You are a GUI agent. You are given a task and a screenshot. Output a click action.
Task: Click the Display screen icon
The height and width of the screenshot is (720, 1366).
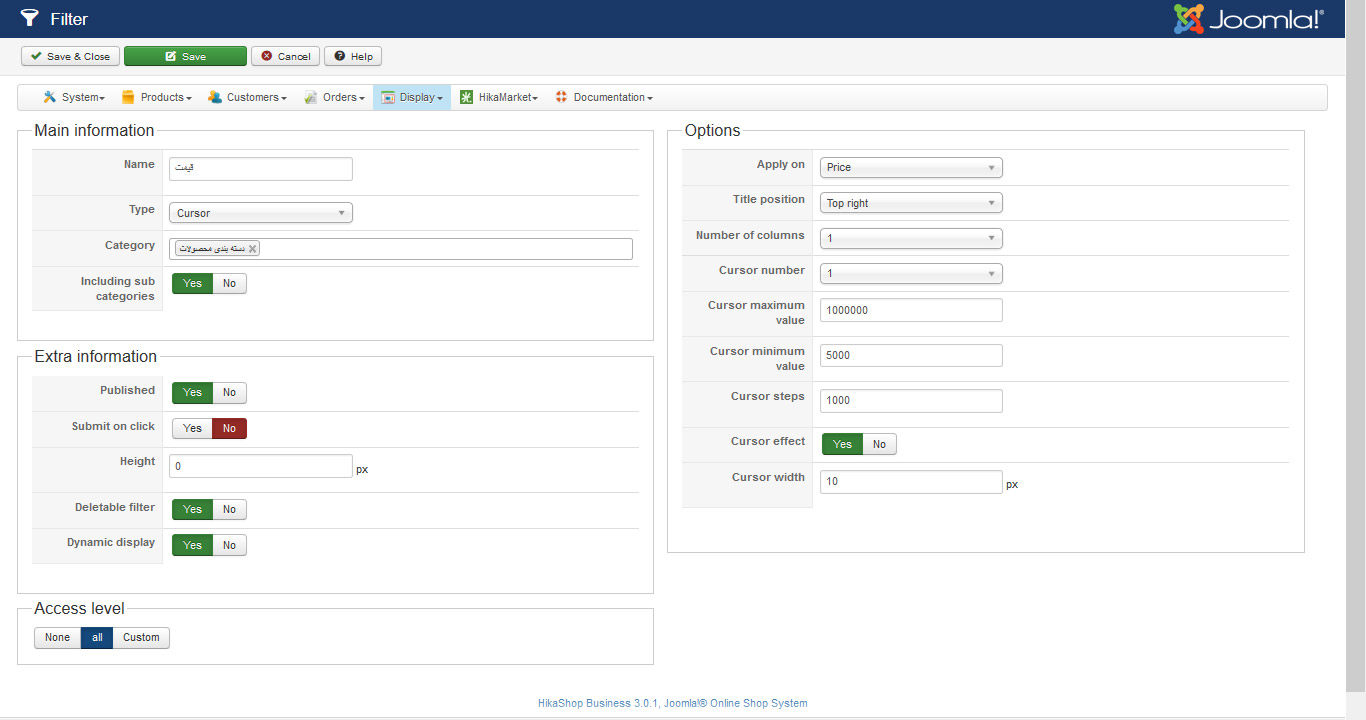pos(388,97)
